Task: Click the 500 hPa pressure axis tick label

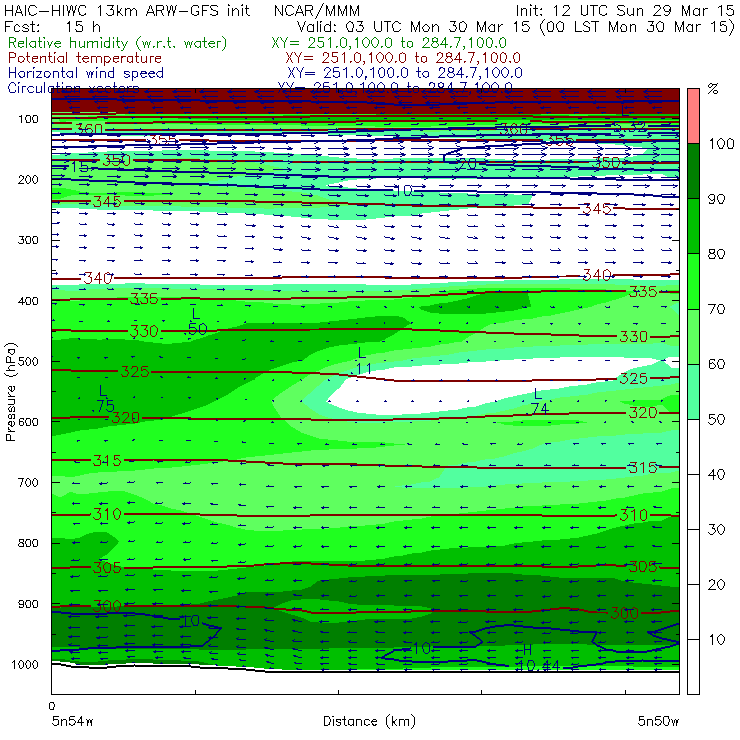Action: tap(28, 362)
